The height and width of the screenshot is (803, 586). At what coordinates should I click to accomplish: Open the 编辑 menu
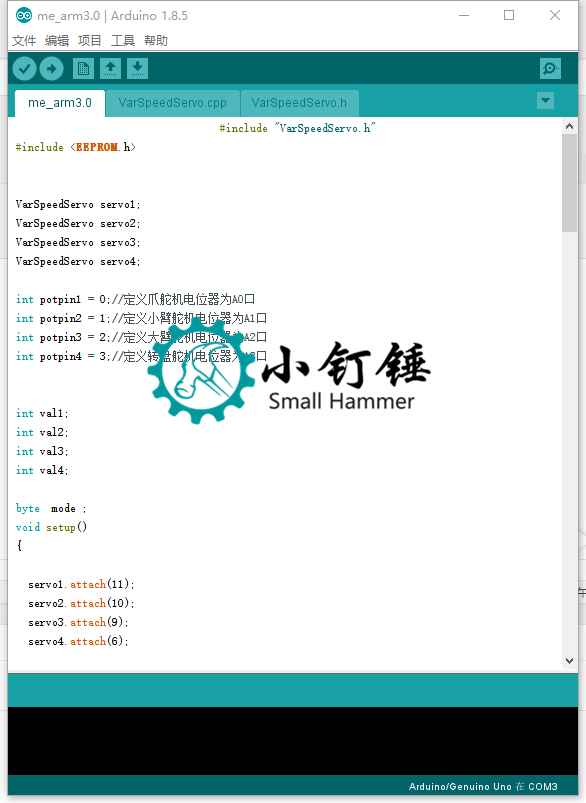tap(57, 40)
